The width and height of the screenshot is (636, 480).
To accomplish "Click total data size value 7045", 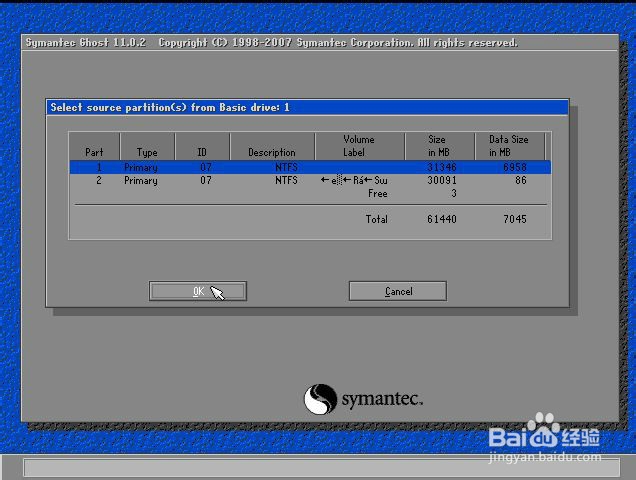I will click(x=515, y=219).
